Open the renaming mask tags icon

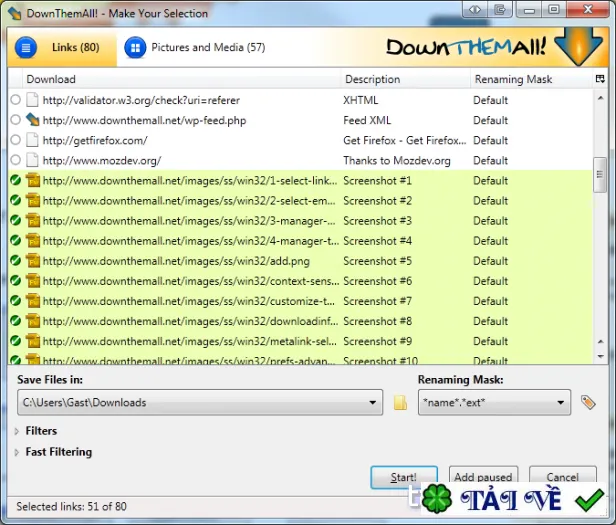coord(588,402)
